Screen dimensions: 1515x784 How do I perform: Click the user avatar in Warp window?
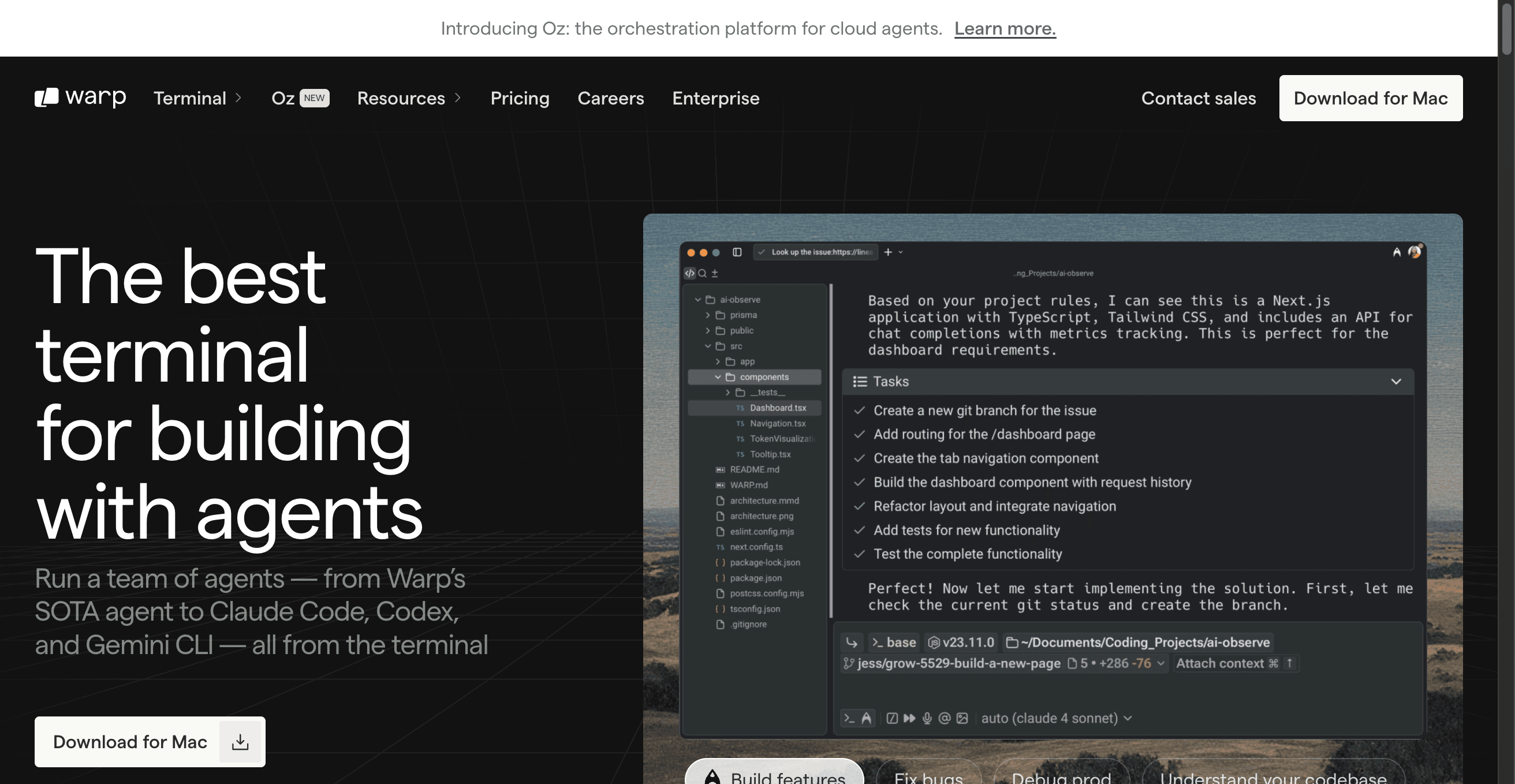point(1415,252)
